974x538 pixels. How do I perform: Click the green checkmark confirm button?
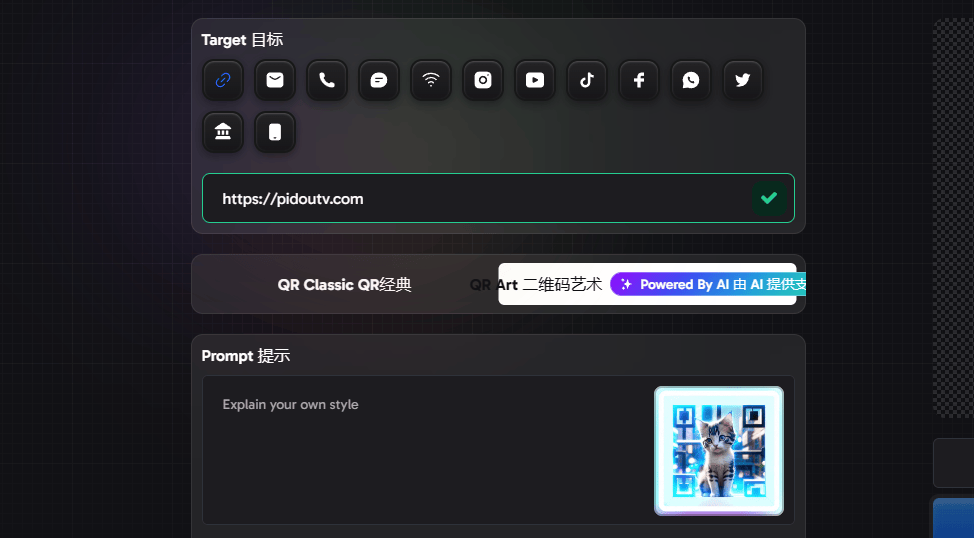coord(769,198)
